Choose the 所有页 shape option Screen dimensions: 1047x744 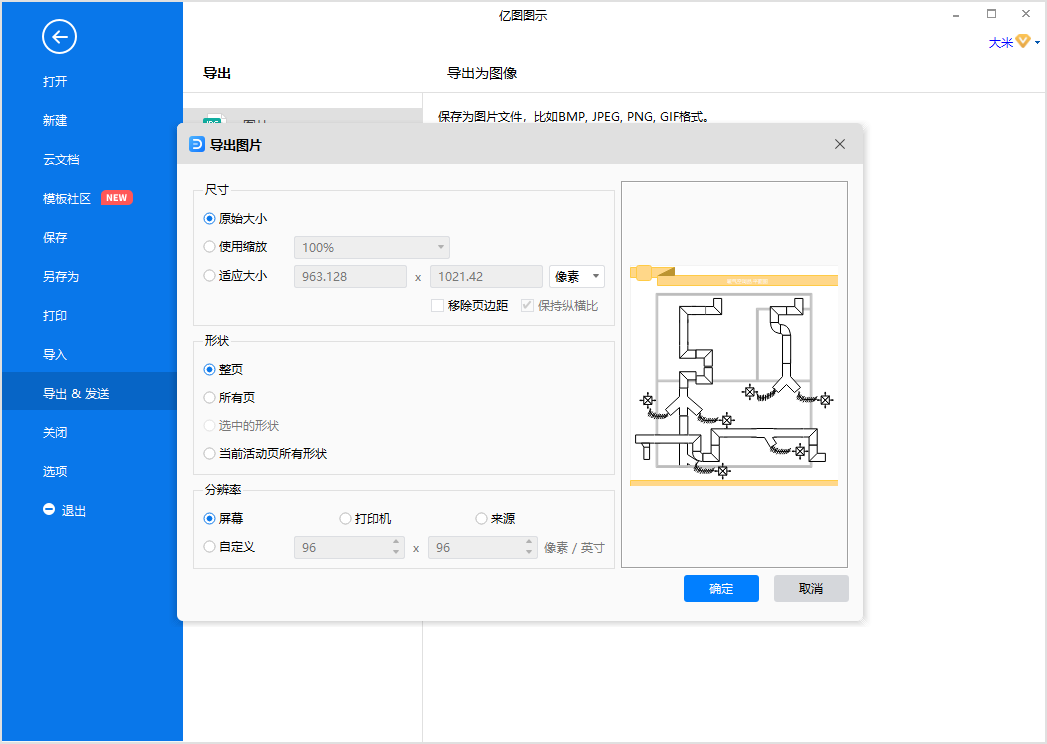point(210,397)
